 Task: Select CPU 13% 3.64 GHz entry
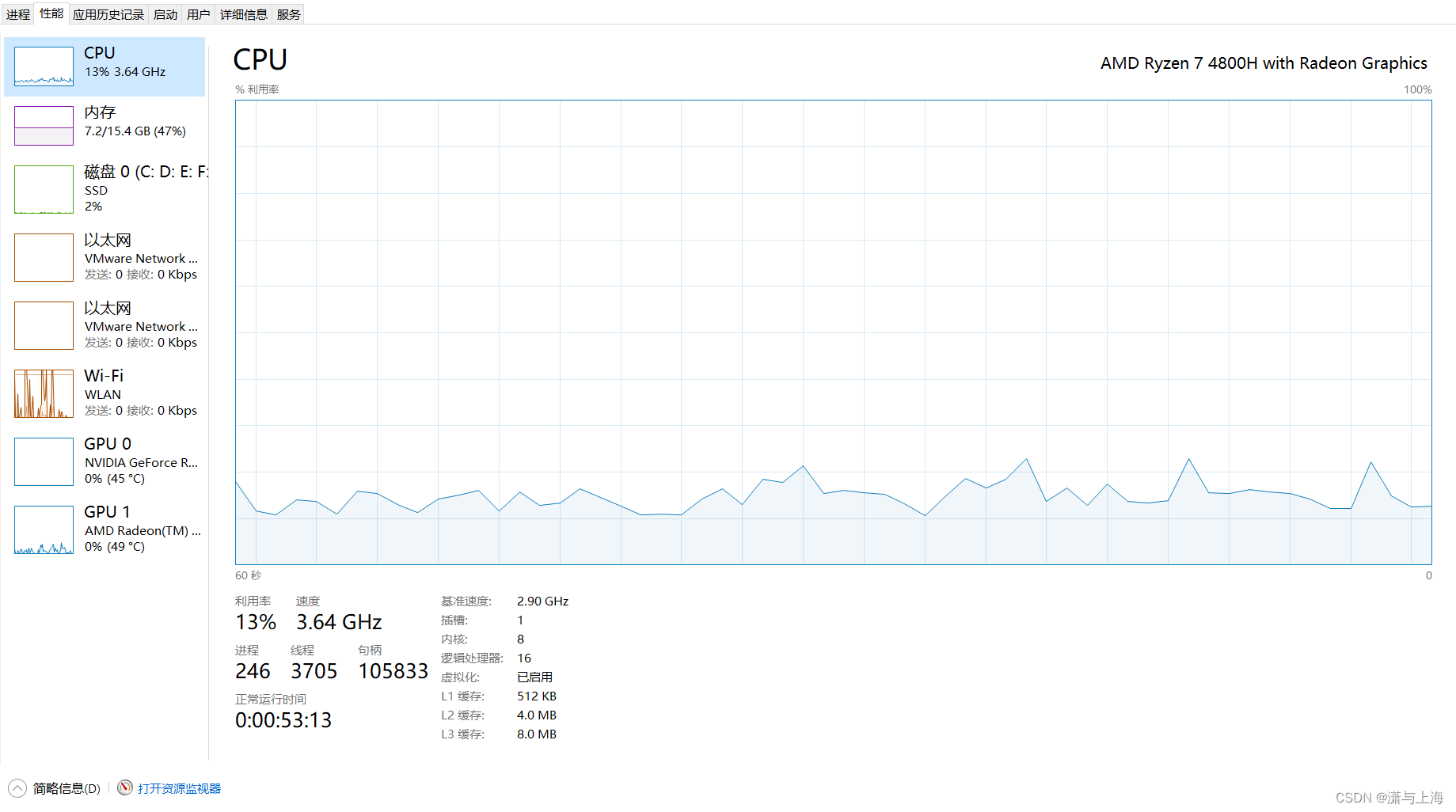pos(105,66)
